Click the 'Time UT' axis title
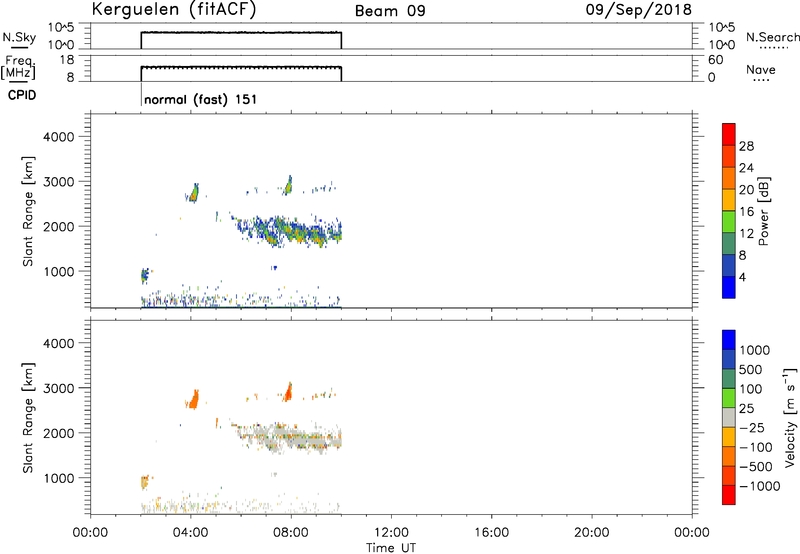Viewport: 800px width, 554px height. tap(391, 548)
